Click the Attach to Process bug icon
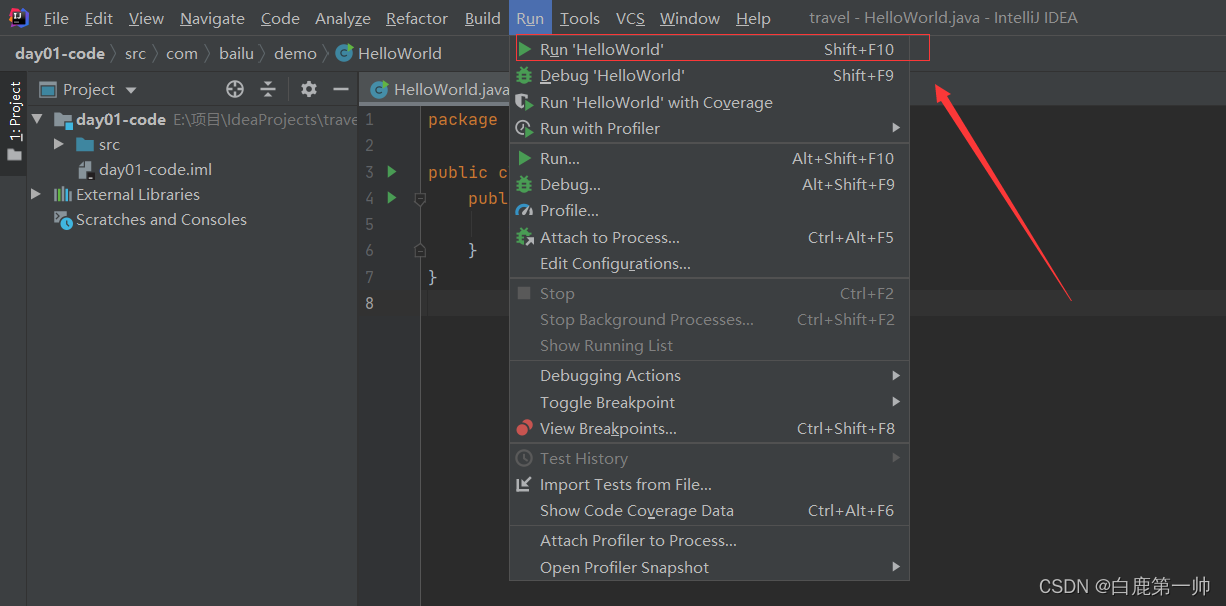1226x606 pixels. [524, 237]
